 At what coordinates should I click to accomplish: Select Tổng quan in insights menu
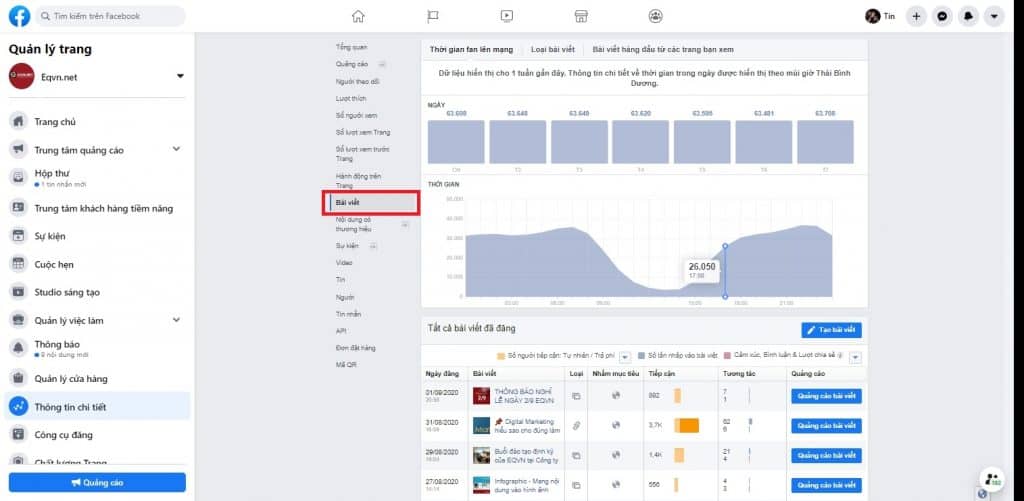(x=351, y=47)
